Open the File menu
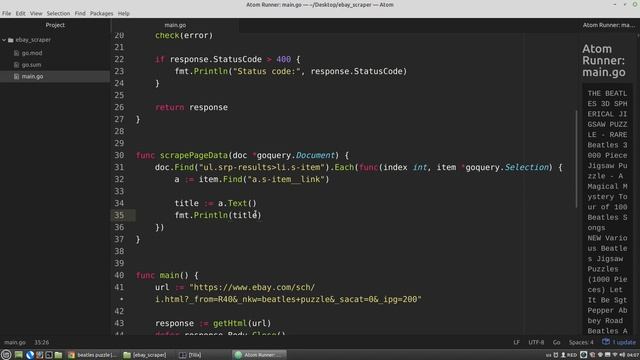Viewport: 640px width, 360px height. click(x=7, y=13)
